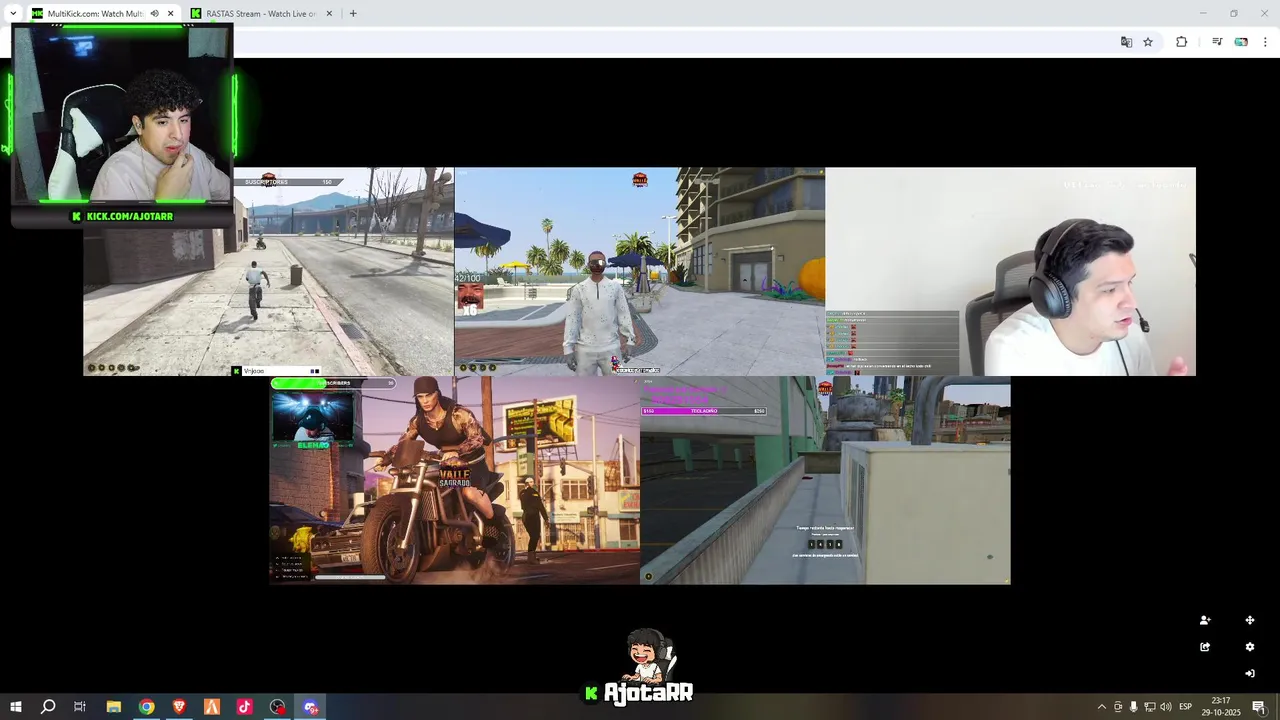Open Windows taskbar search

pyautogui.click(x=48, y=707)
